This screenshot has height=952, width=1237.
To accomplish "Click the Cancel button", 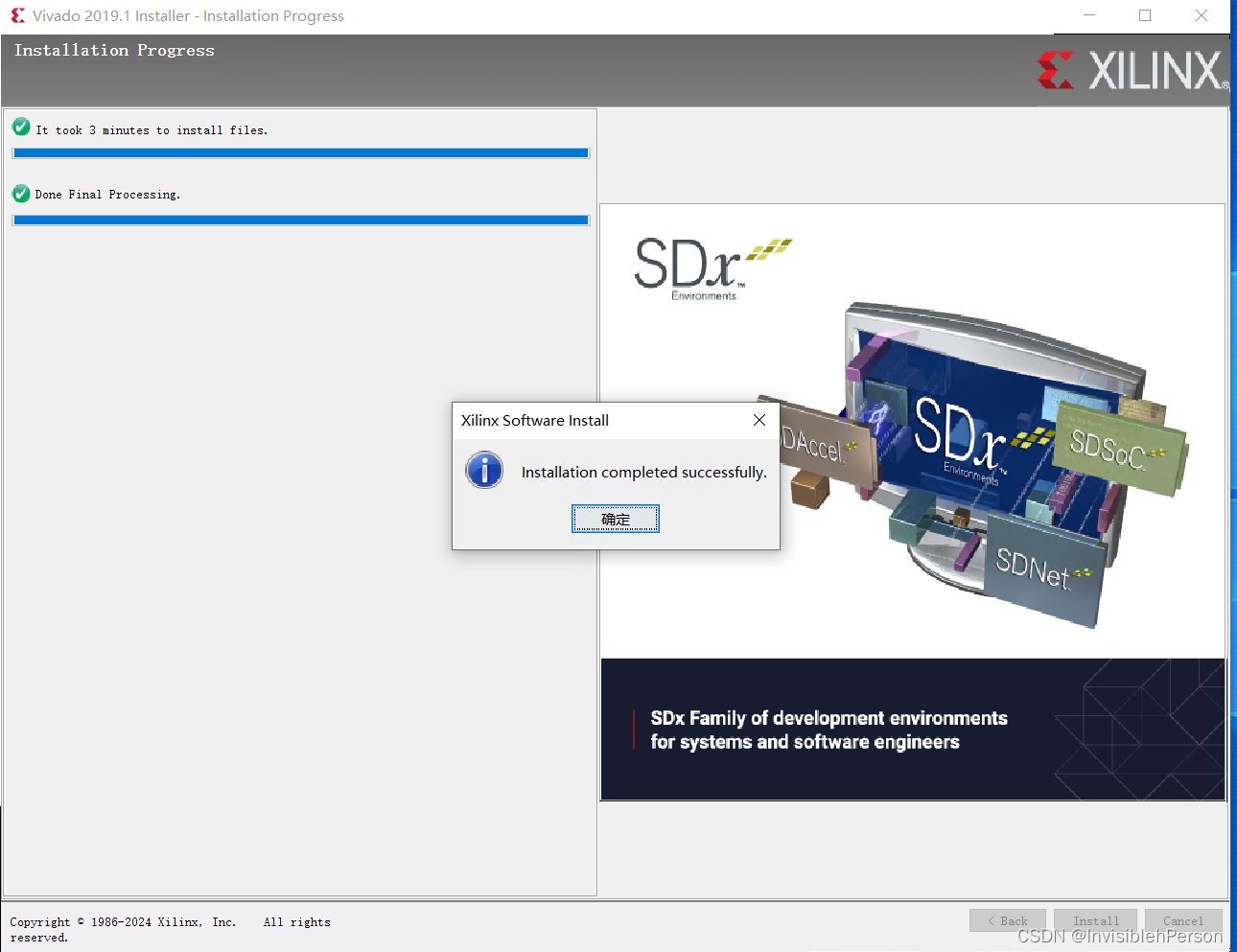I will [x=1183, y=920].
